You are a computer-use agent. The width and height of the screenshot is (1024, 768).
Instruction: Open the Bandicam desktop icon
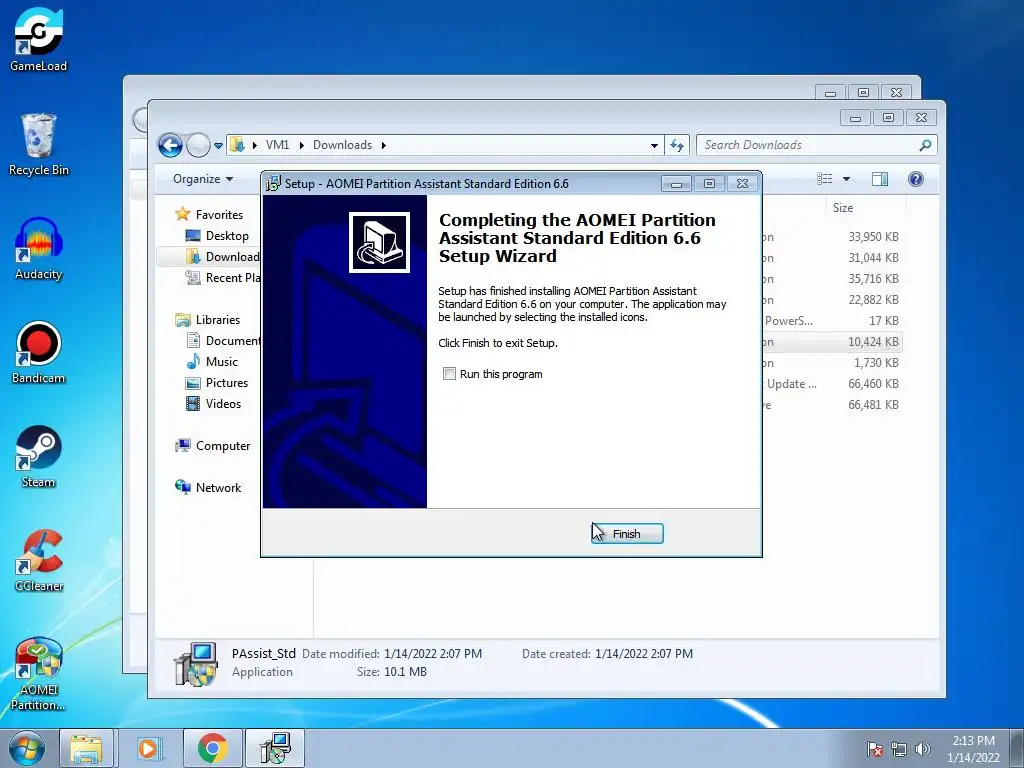[x=39, y=353]
